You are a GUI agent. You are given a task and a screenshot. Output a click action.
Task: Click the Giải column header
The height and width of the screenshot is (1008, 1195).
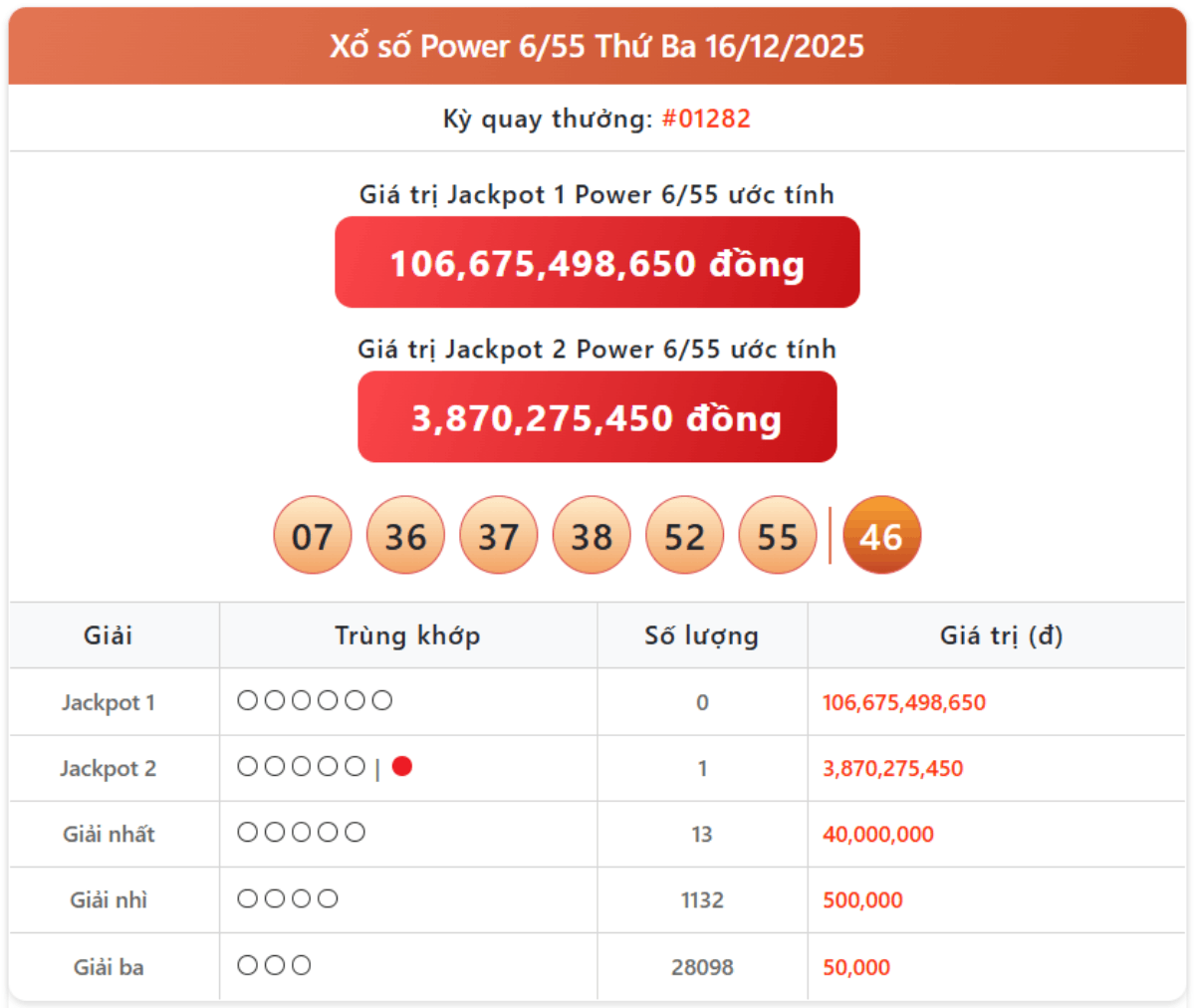pos(109,635)
